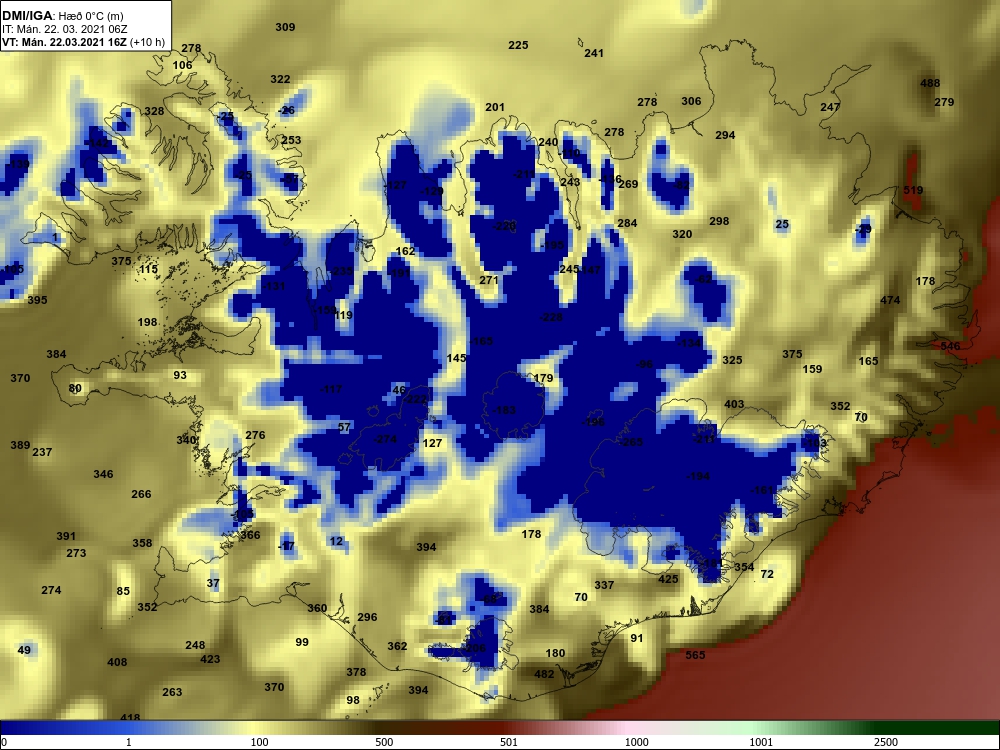
Task: Select the 284 map value
Action: click(x=627, y=223)
